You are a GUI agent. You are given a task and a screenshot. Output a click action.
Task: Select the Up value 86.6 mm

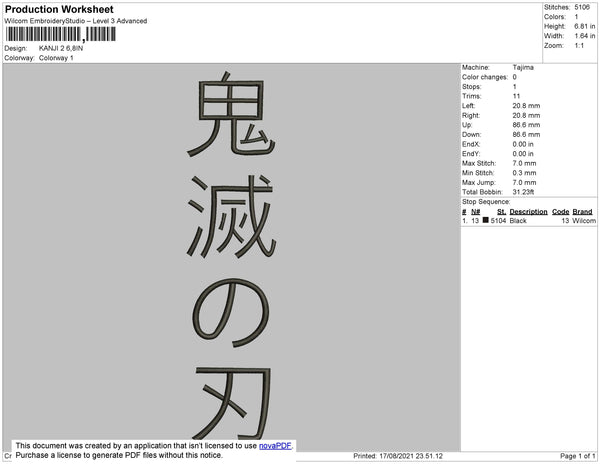coord(526,125)
